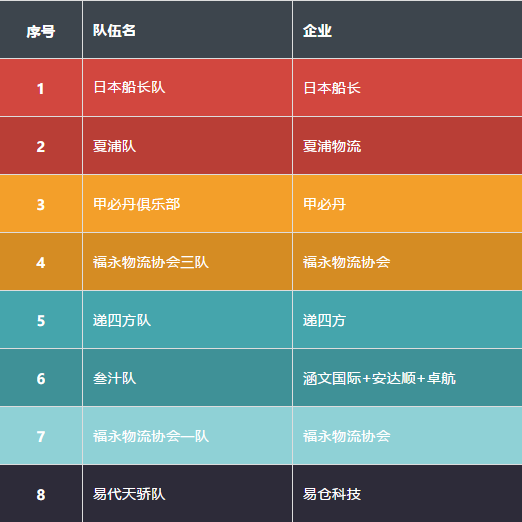522x522 pixels.
Task: Select the row number 4 cell
Action: [x=41, y=262]
